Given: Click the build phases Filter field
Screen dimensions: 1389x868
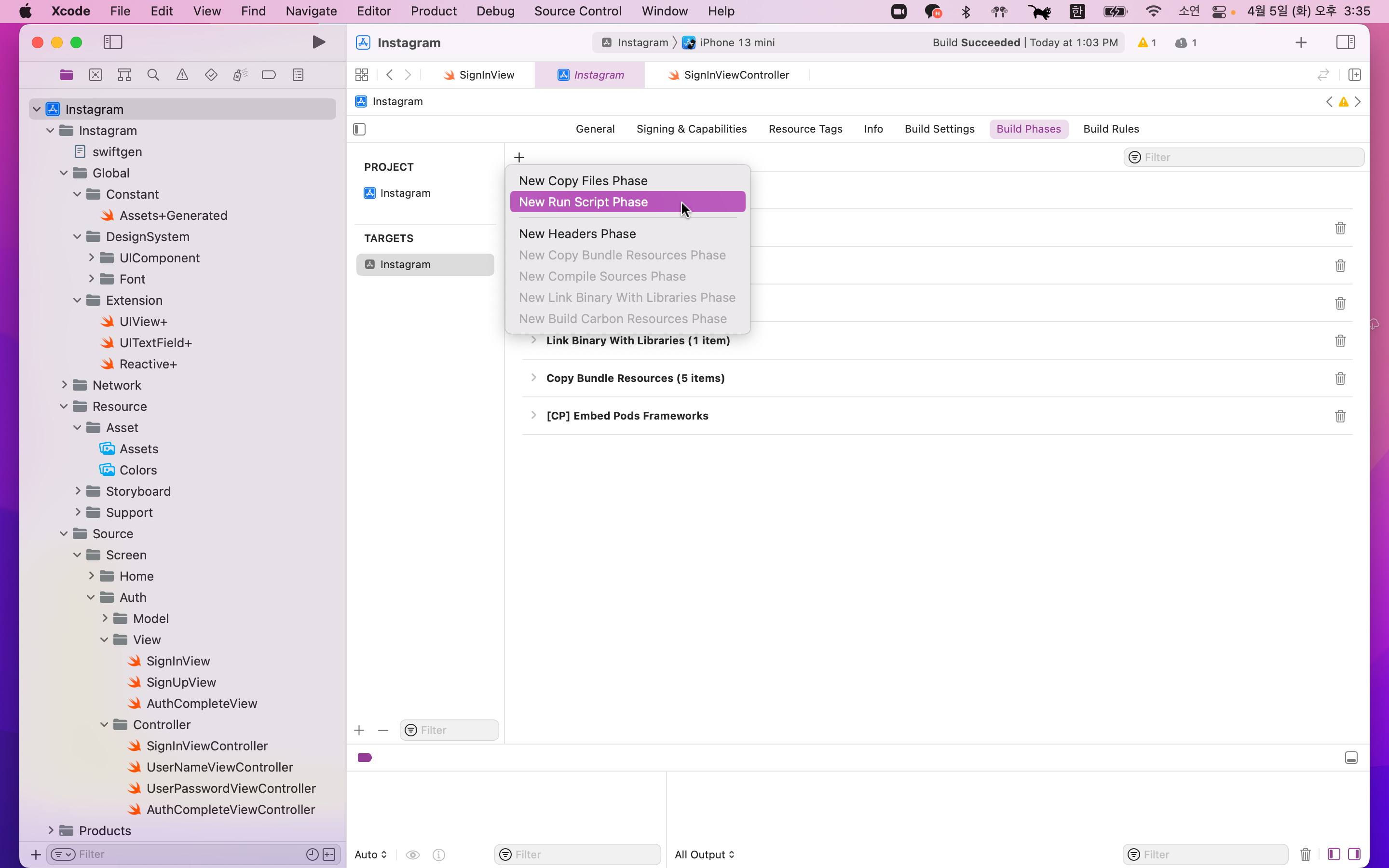Looking at the screenshot, I should click(x=1245, y=157).
